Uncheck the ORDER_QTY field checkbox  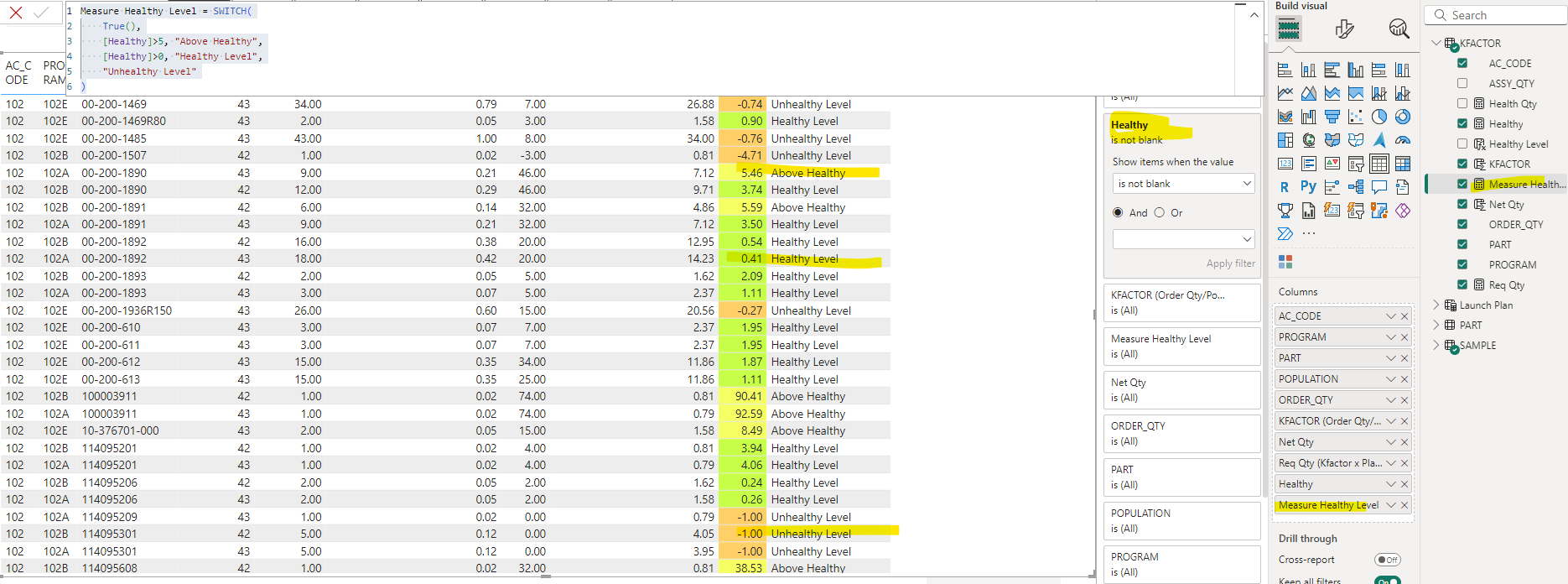[x=1462, y=224]
